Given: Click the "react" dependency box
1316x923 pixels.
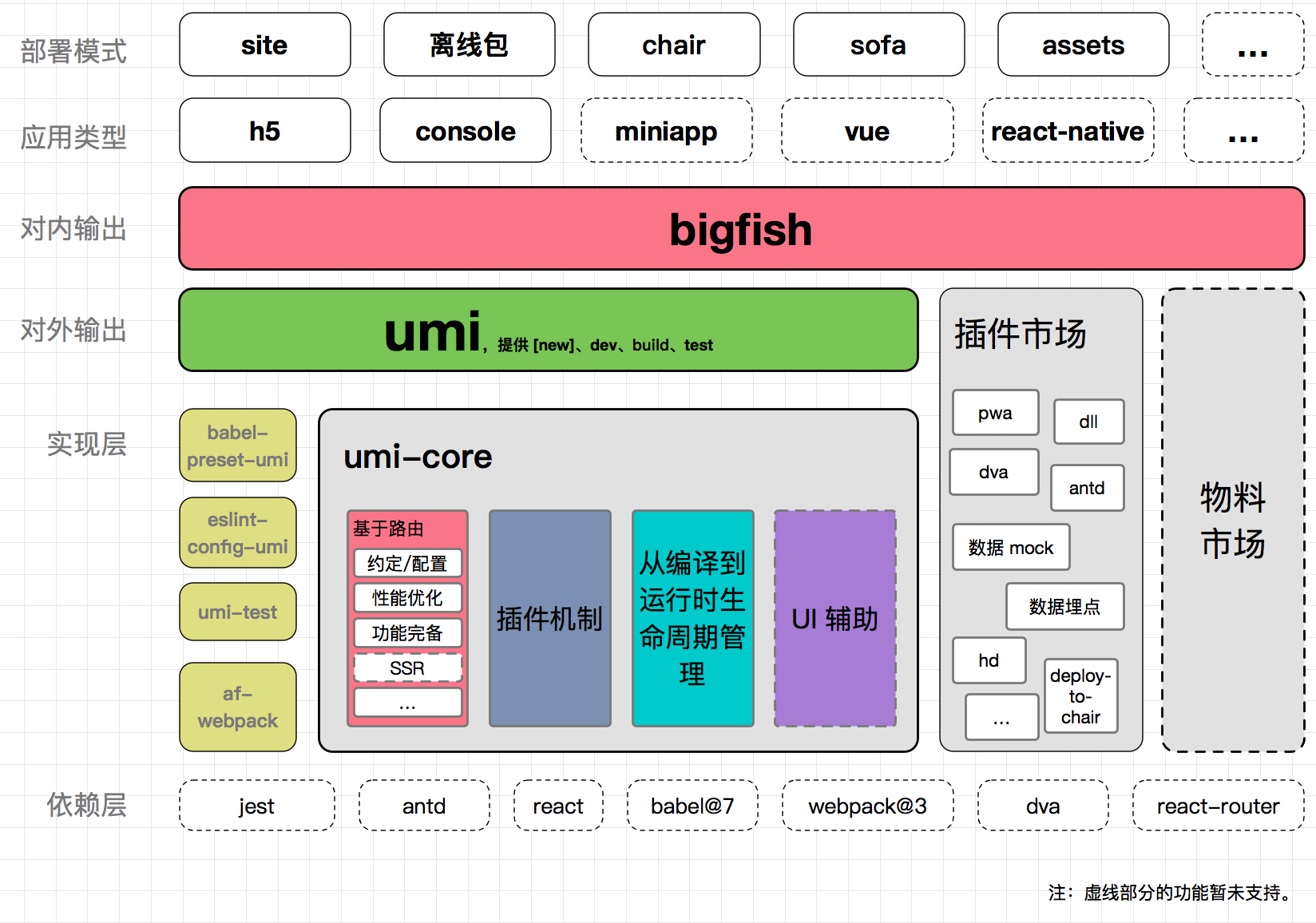Looking at the screenshot, I should click(x=558, y=806).
